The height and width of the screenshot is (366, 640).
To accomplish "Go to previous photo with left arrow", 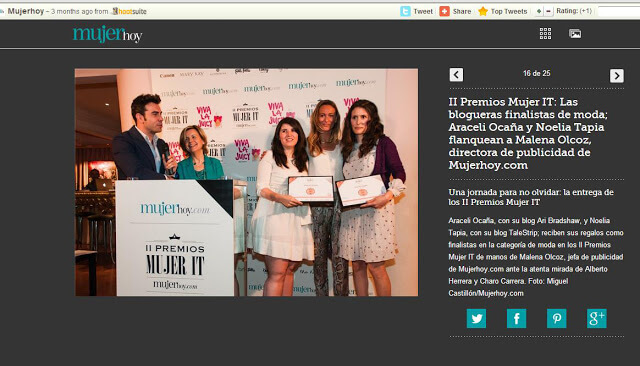I will (456, 75).
